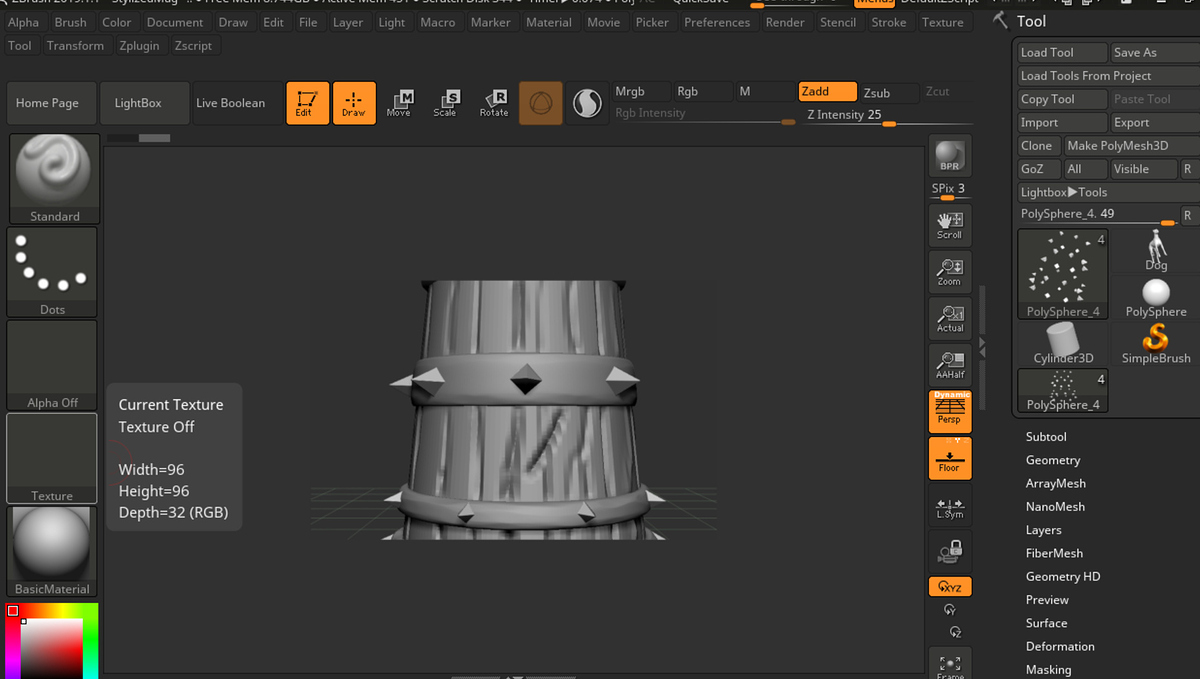Open the Alpha Off selector
The height and width of the screenshot is (679, 1200).
point(54,365)
